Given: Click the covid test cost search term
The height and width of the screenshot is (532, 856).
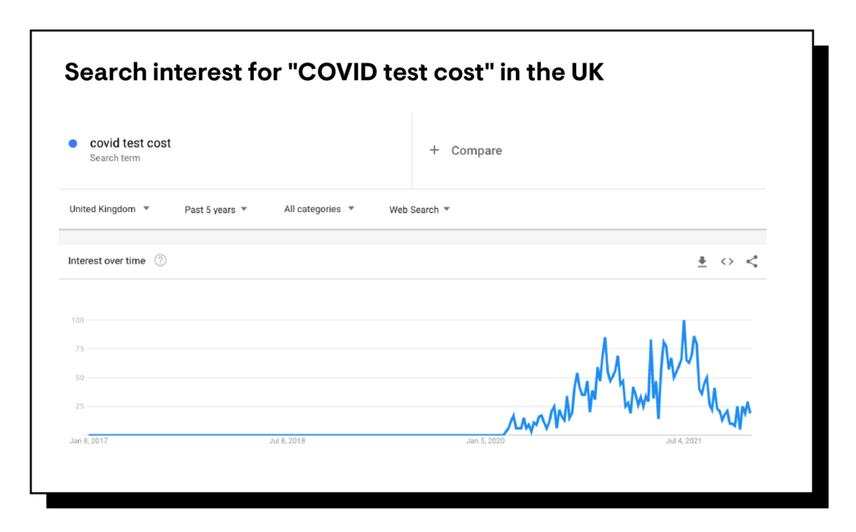Looking at the screenshot, I should tap(130, 143).
